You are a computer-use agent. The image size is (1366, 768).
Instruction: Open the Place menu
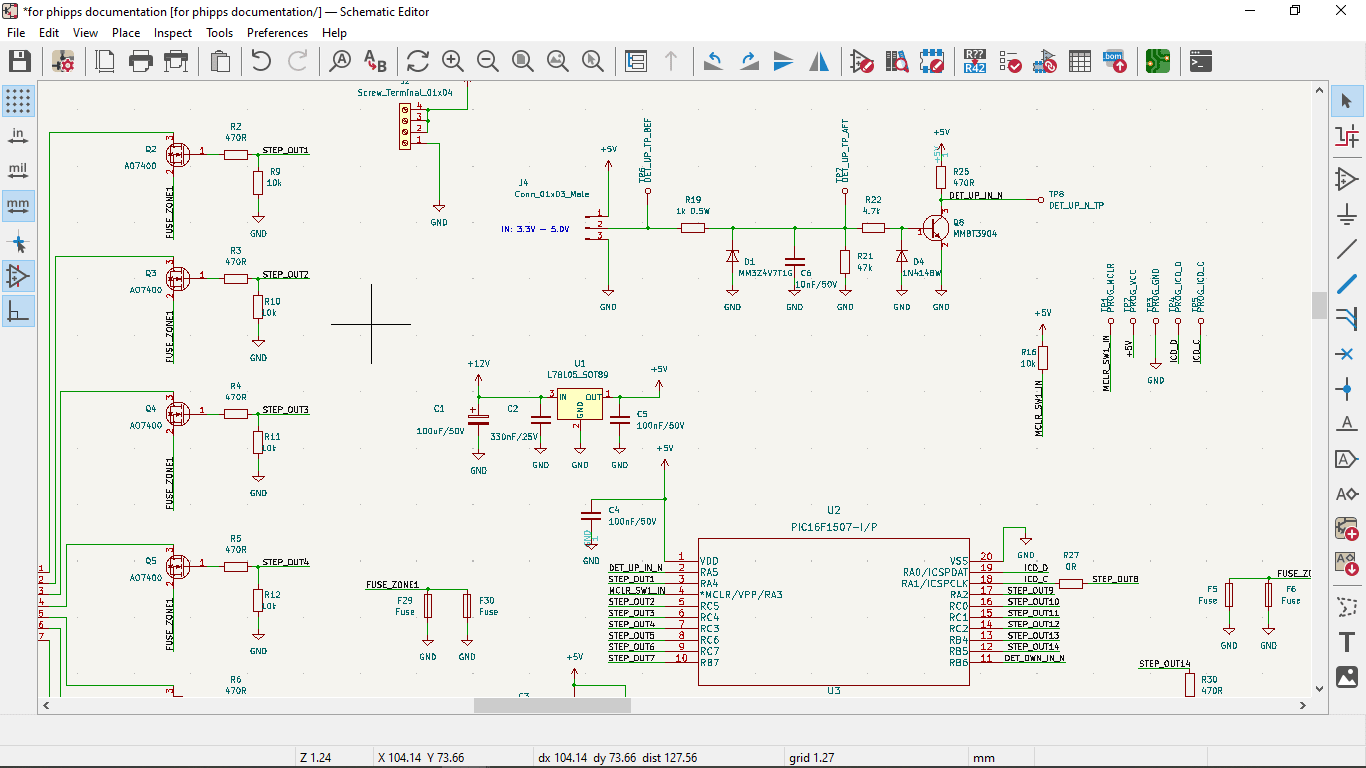(126, 33)
